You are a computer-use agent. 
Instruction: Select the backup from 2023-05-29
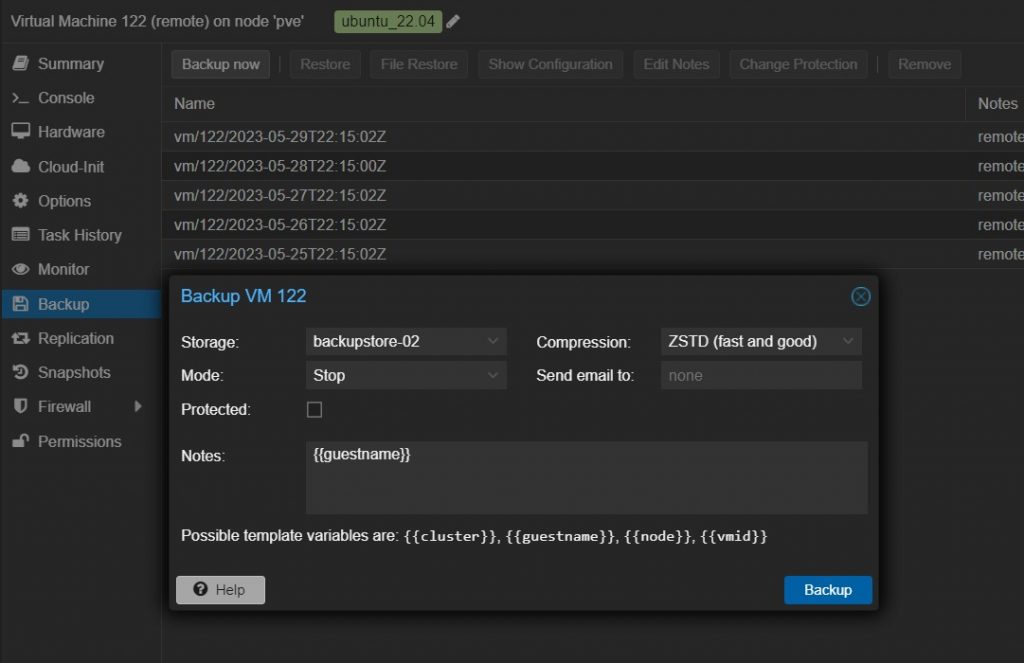click(280, 137)
